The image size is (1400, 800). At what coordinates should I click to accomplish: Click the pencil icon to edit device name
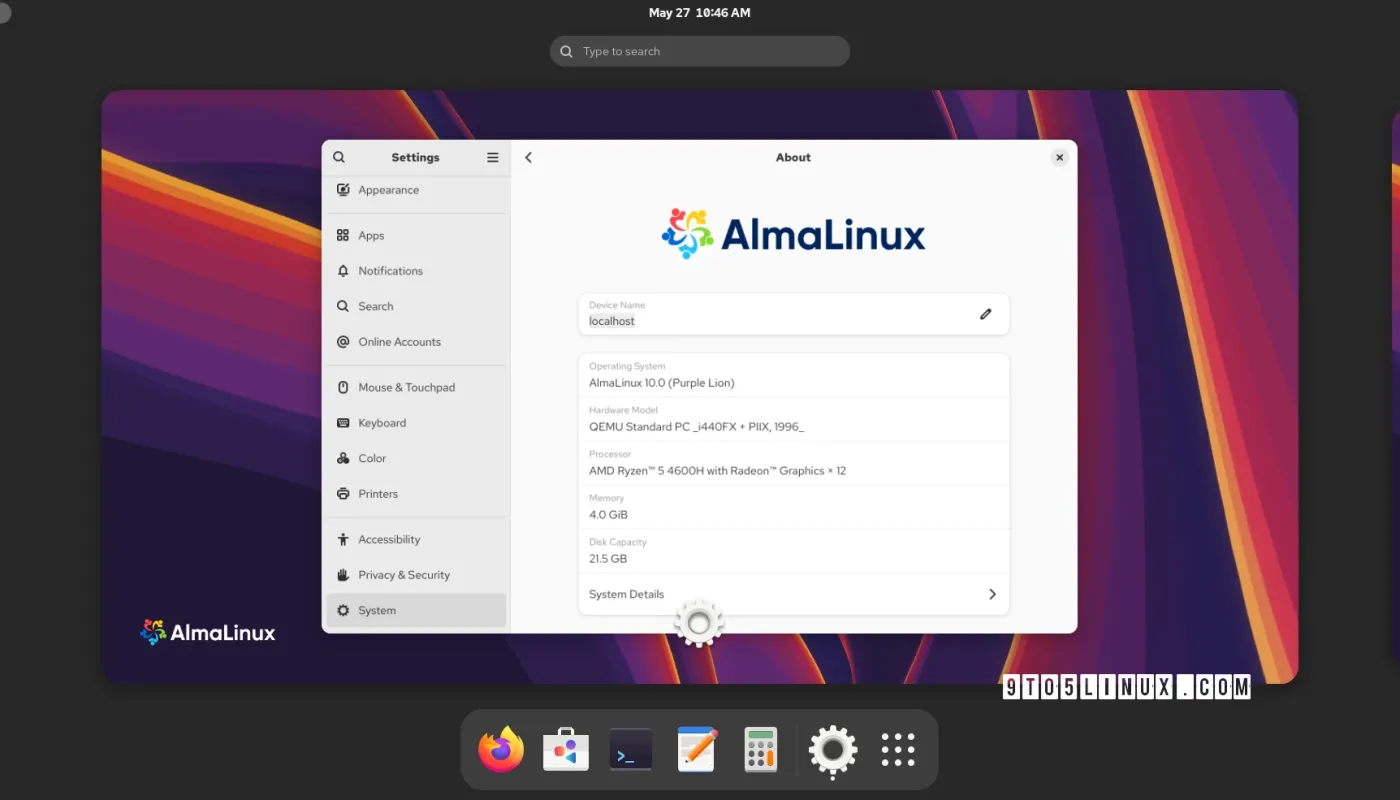click(x=985, y=314)
